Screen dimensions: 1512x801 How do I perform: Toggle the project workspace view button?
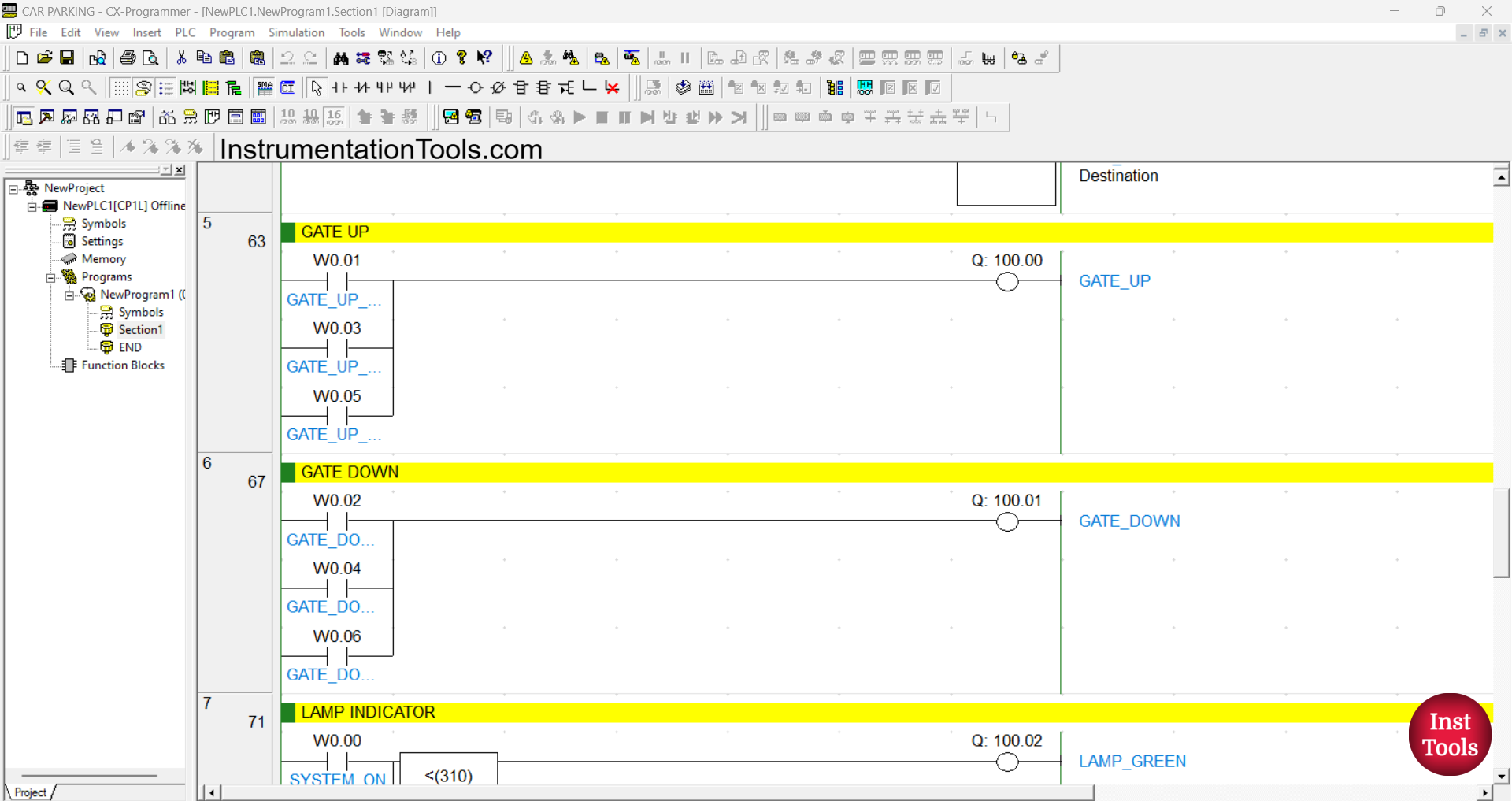pyautogui.click(x=24, y=117)
